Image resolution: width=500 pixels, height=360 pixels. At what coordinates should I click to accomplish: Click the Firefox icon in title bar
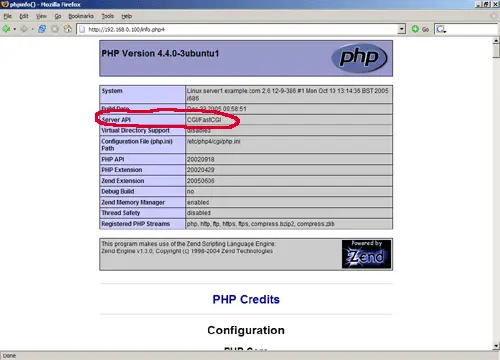pyautogui.click(x=5, y=4)
